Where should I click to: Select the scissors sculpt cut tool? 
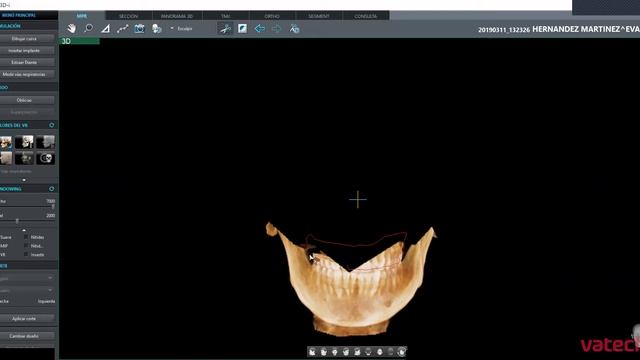tap(225, 29)
